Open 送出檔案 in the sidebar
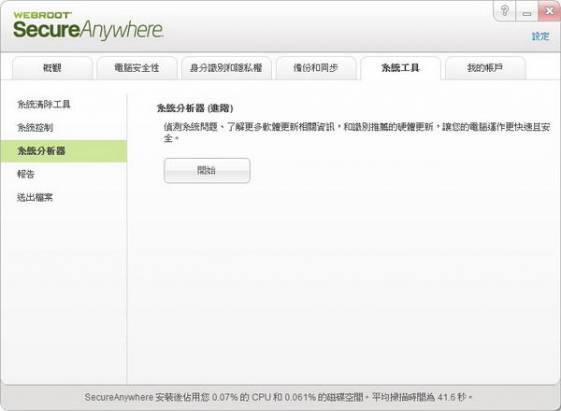Viewport: 561px width, 411px height. coord(35,197)
